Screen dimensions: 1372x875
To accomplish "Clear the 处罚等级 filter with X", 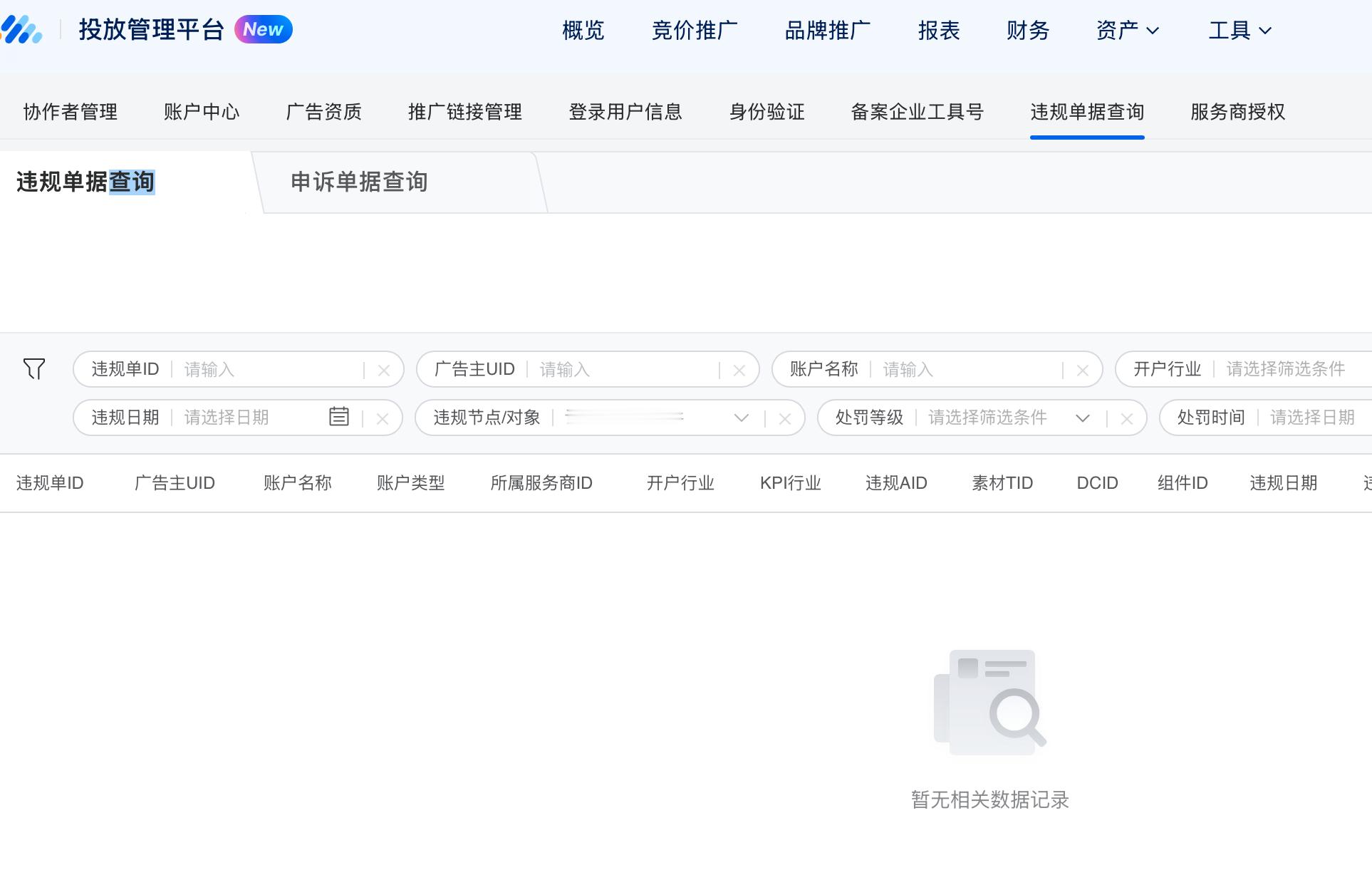I will (1127, 419).
